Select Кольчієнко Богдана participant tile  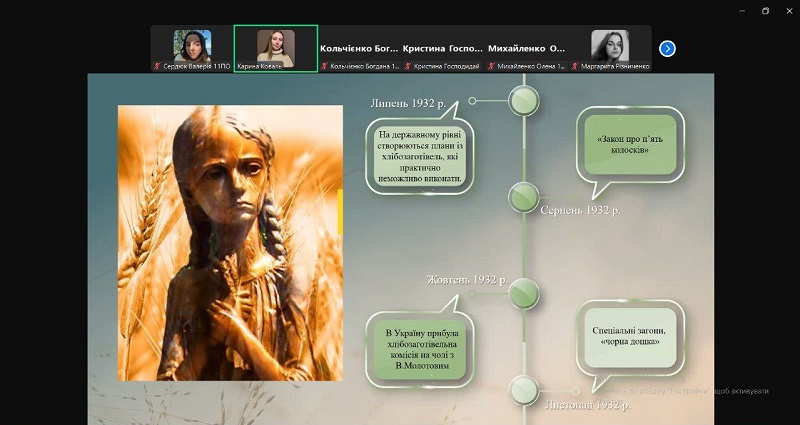point(359,49)
